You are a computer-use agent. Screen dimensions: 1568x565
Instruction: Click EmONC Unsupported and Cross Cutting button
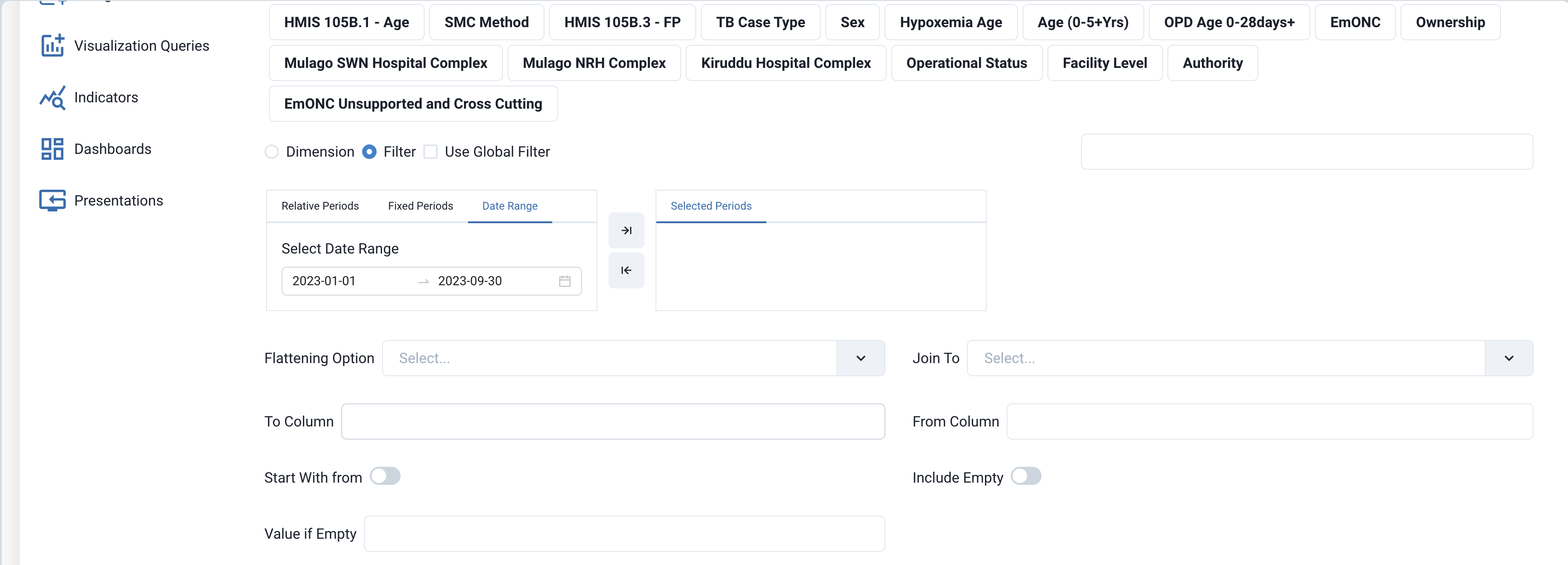(x=413, y=104)
